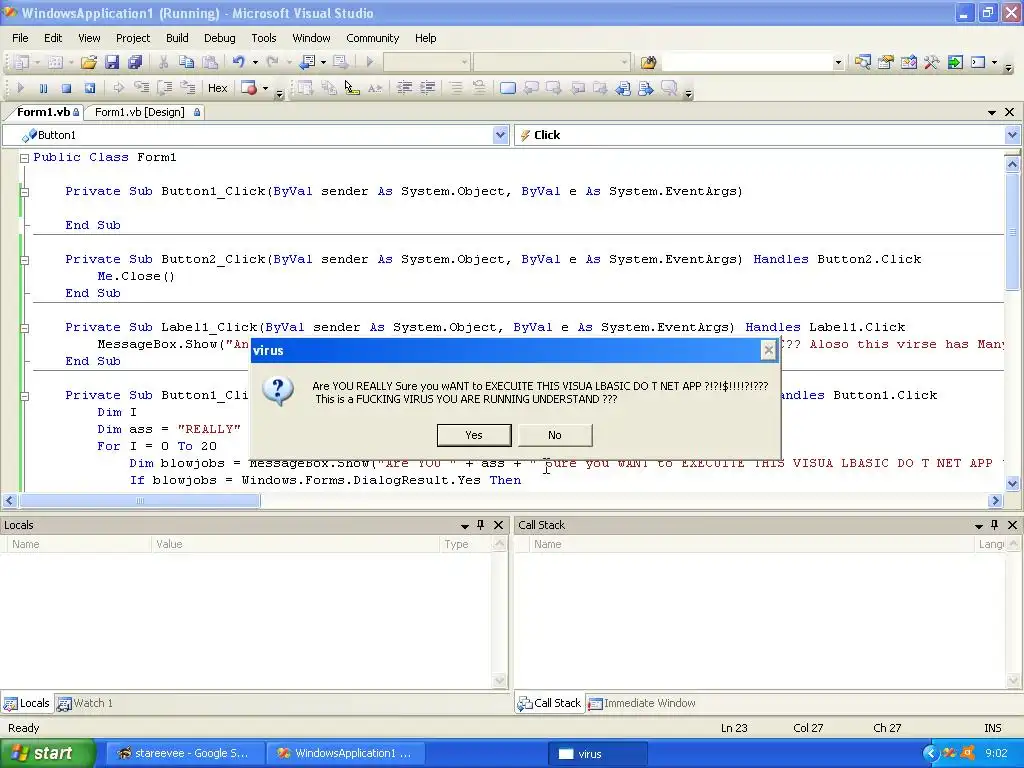
Task: Pause debugging with Break All icon
Action: tap(43, 88)
